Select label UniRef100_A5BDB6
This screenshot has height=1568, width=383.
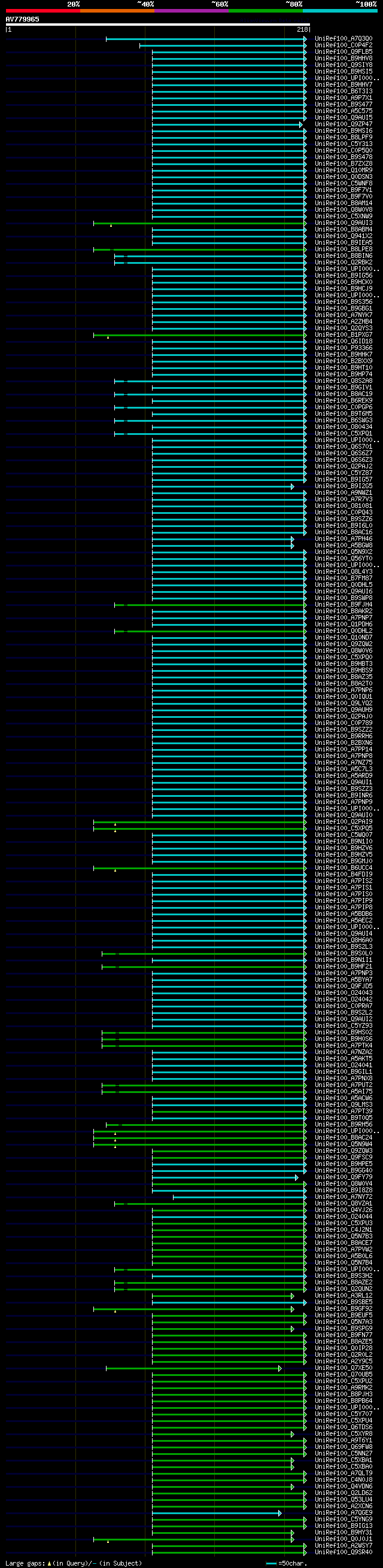click(344, 914)
